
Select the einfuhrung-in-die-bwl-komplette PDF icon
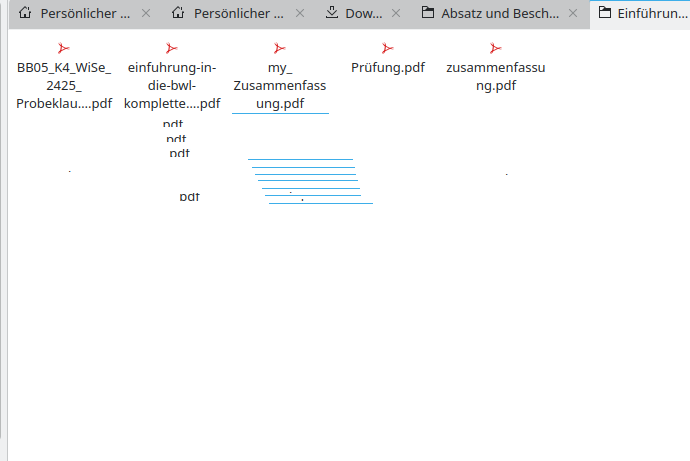tap(172, 49)
